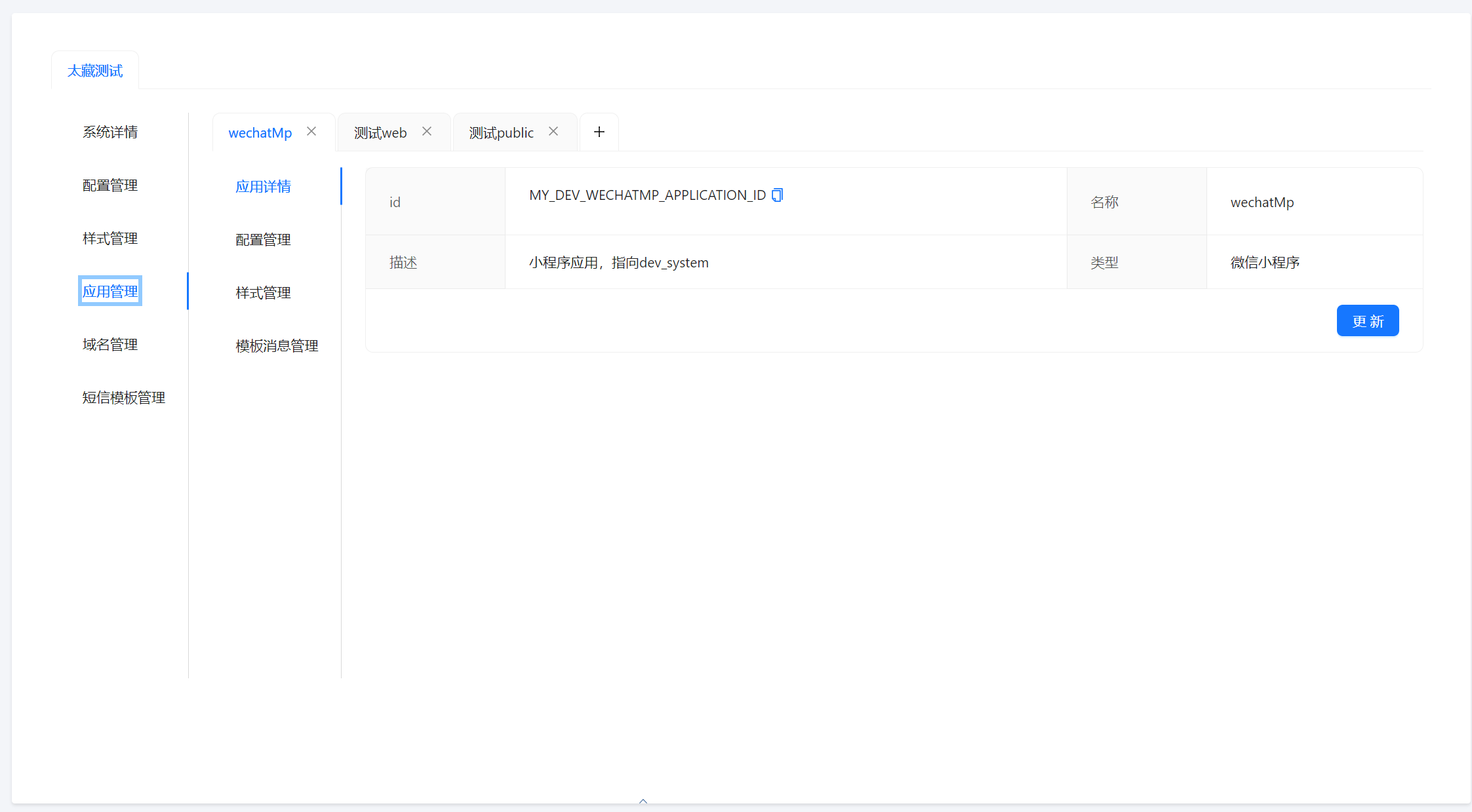
Task: Select 应用详情 submenu item
Action: pos(263,186)
